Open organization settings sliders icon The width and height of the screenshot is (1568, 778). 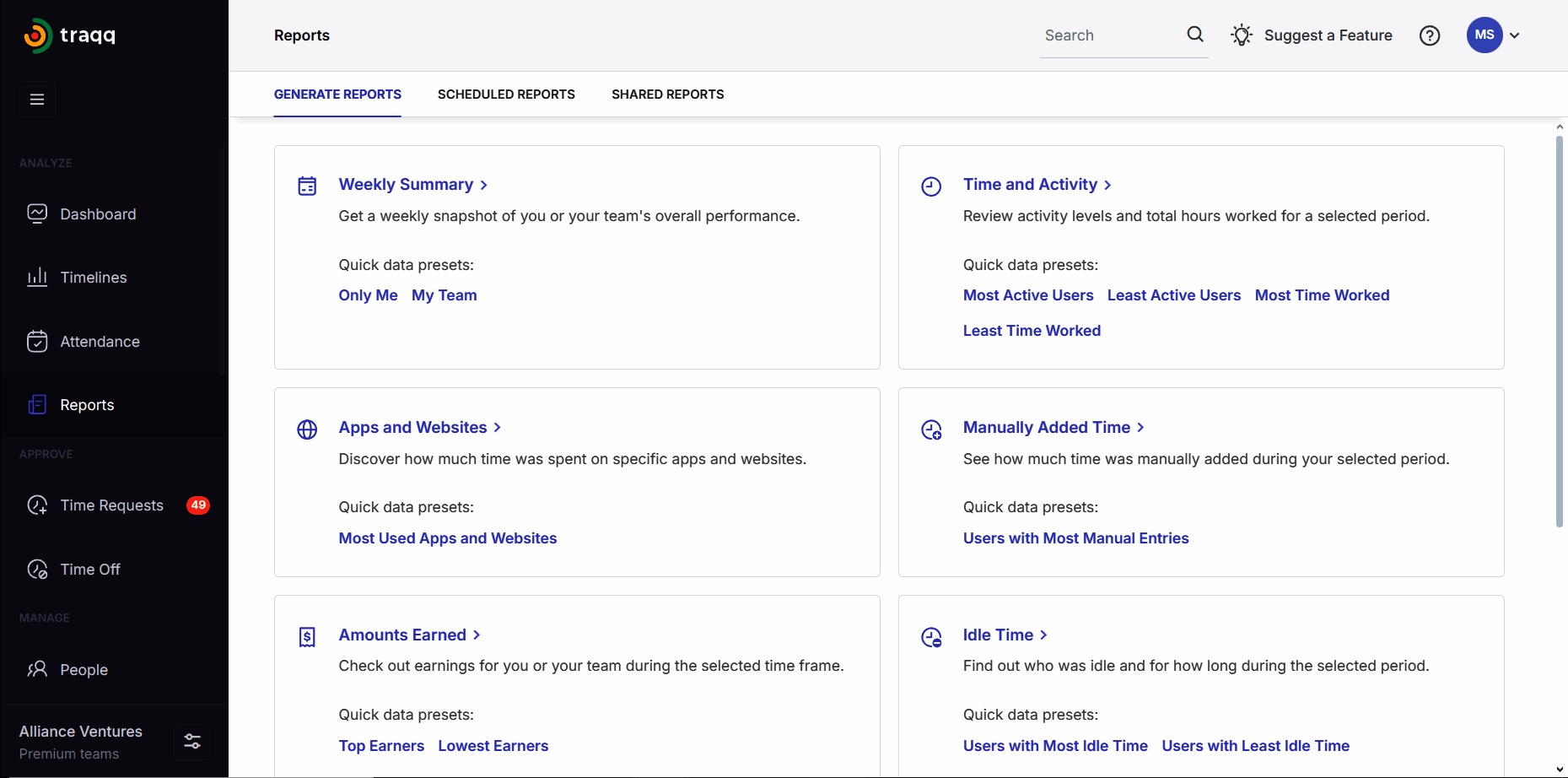[x=192, y=742]
